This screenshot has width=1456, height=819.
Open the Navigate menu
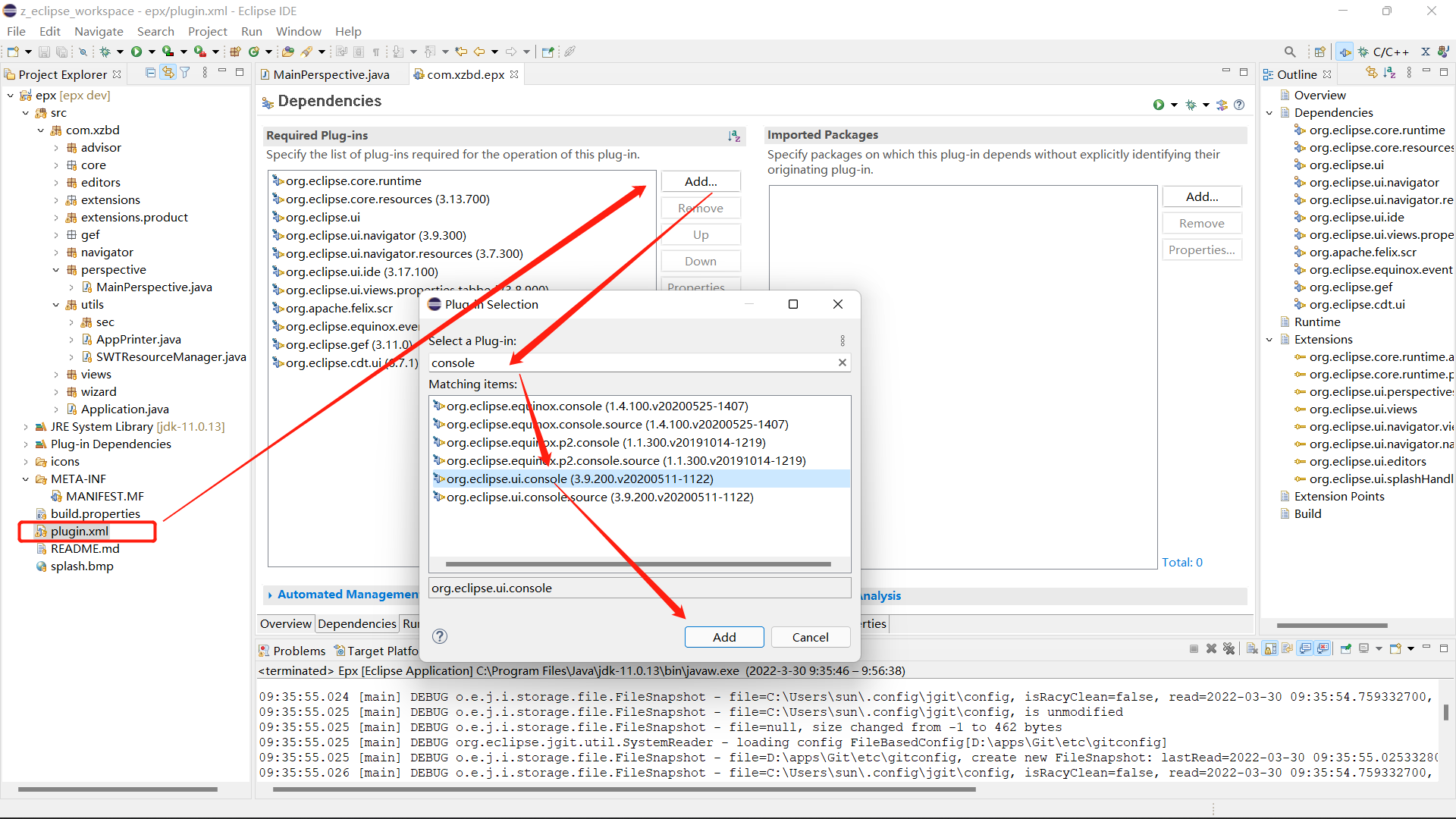point(99,31)
